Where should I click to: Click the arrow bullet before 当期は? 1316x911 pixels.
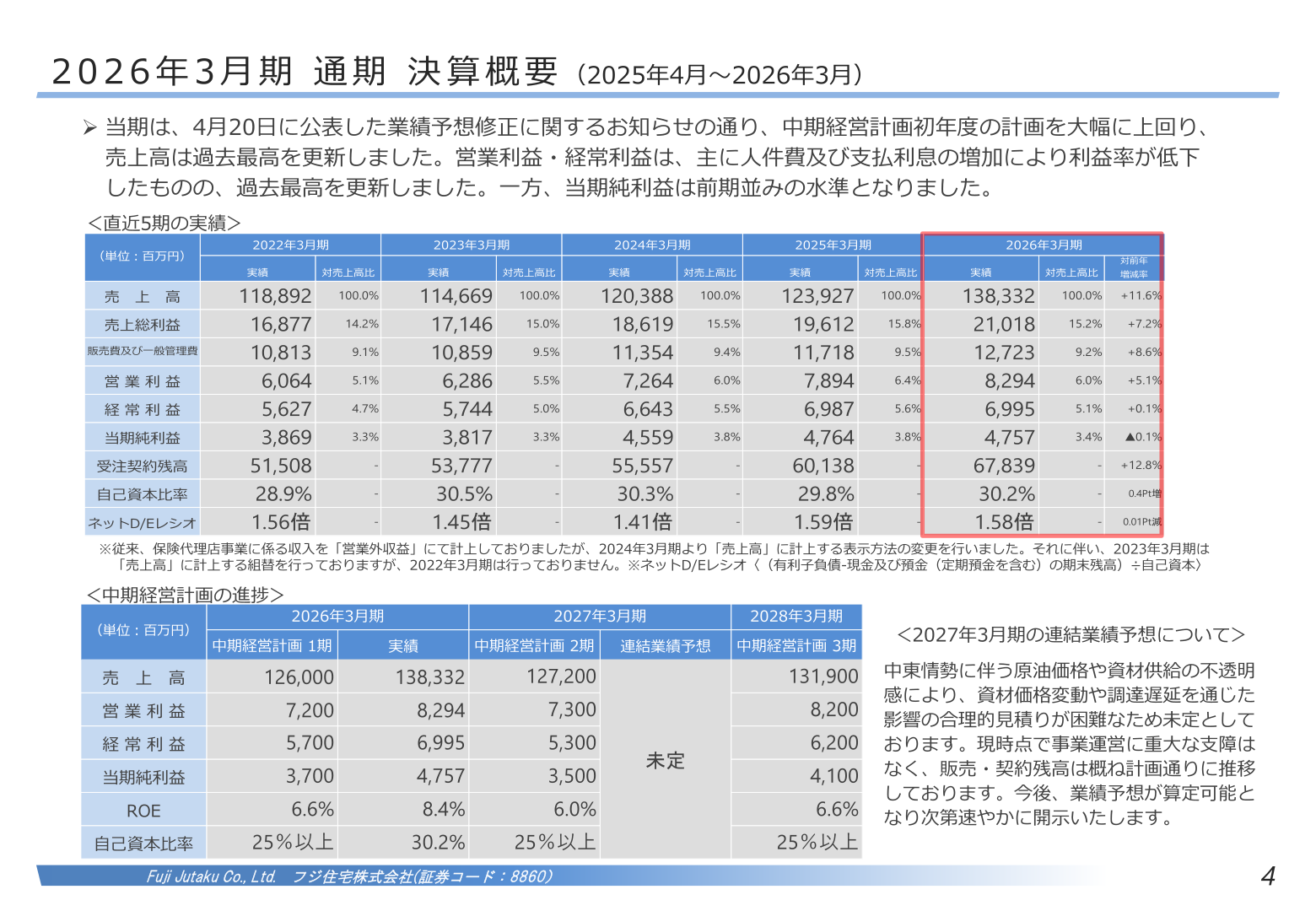point(90,127)
